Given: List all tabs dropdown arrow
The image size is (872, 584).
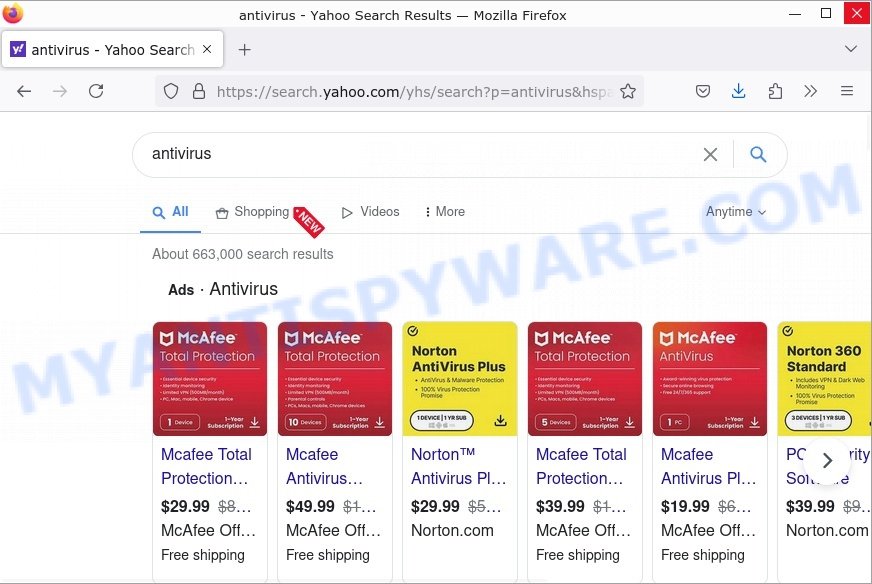Looking at the screenshot, I should tap(850, 49).
